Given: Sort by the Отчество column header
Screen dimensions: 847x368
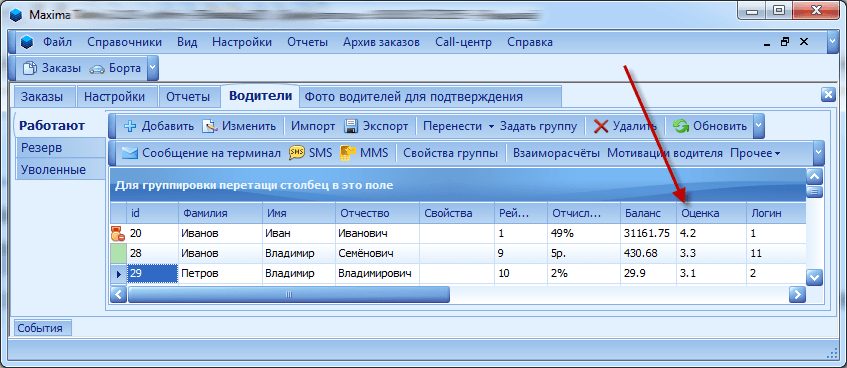Looking at the screenshot, I should click(x=377, y=213).
